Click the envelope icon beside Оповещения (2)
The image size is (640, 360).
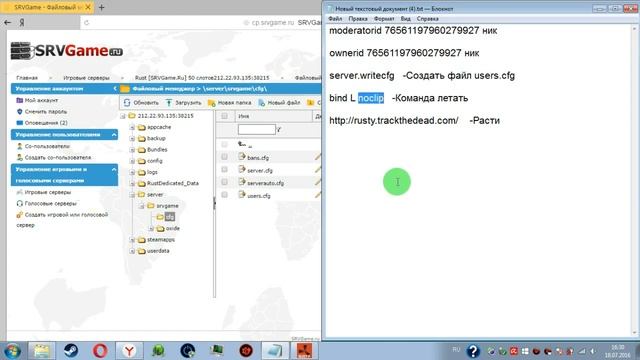[19, 123]
